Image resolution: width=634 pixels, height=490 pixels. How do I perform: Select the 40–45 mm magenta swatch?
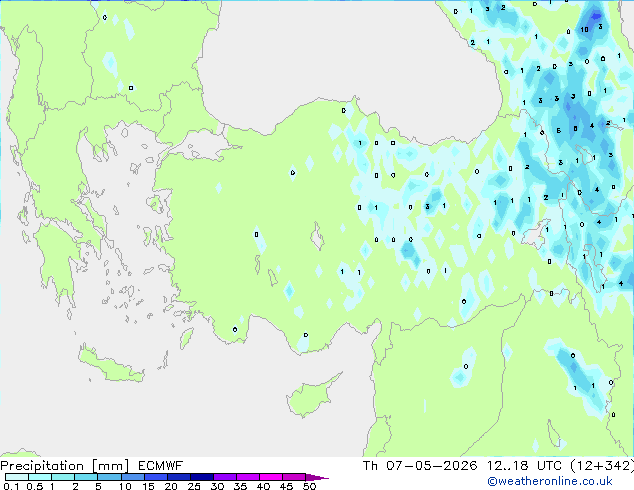tap(271, 477)
